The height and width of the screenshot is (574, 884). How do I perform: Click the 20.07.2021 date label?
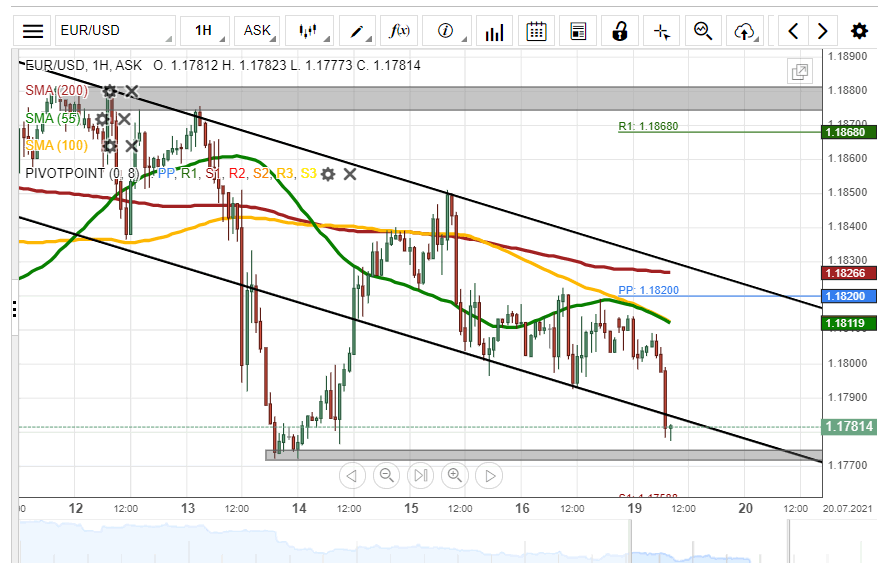point(847,509)
